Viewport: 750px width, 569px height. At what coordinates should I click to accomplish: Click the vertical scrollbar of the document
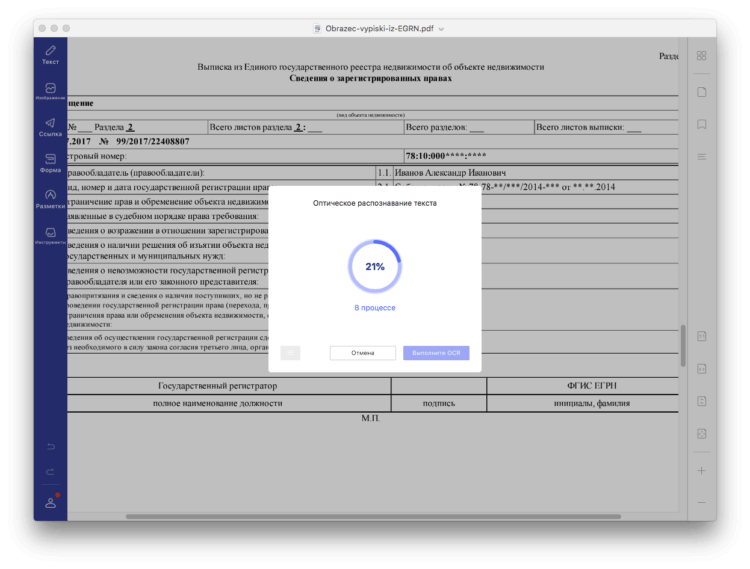pos(683,345)
